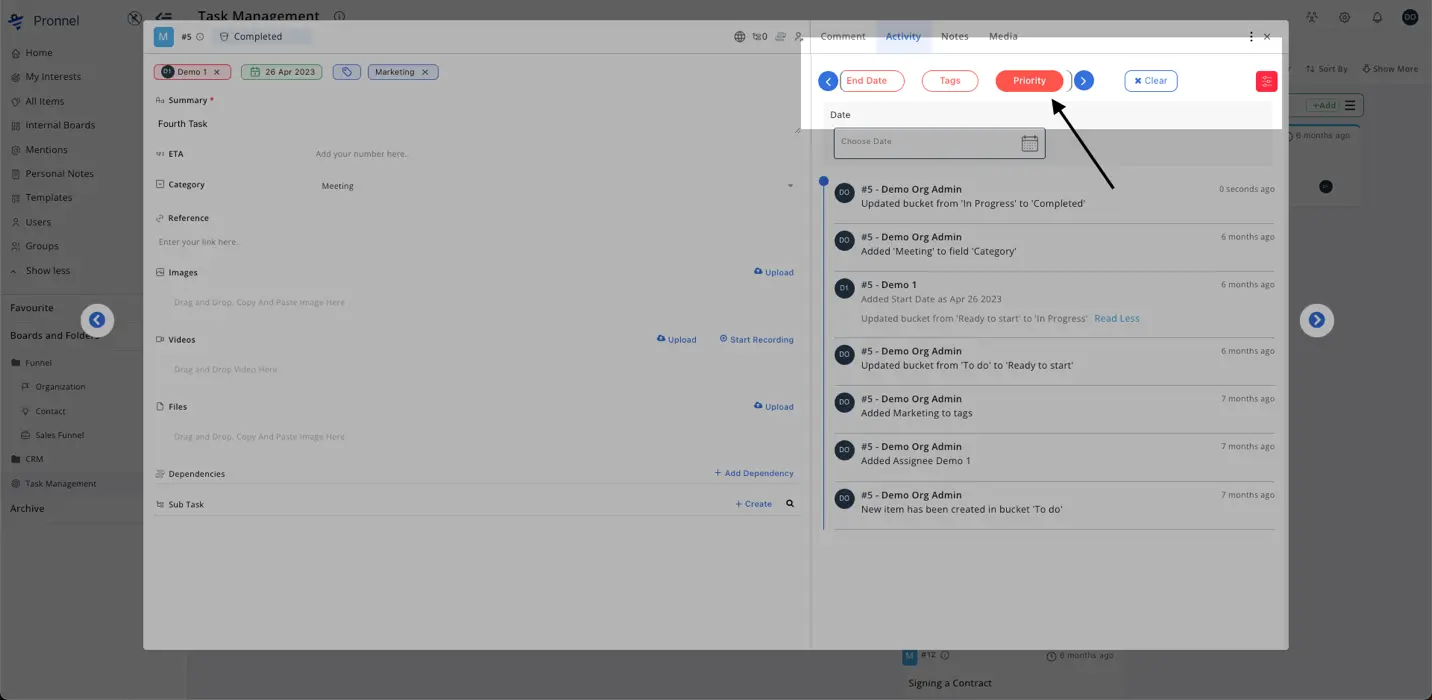
Task: Open the three-dot more options menu
Action: [1251, 37]
